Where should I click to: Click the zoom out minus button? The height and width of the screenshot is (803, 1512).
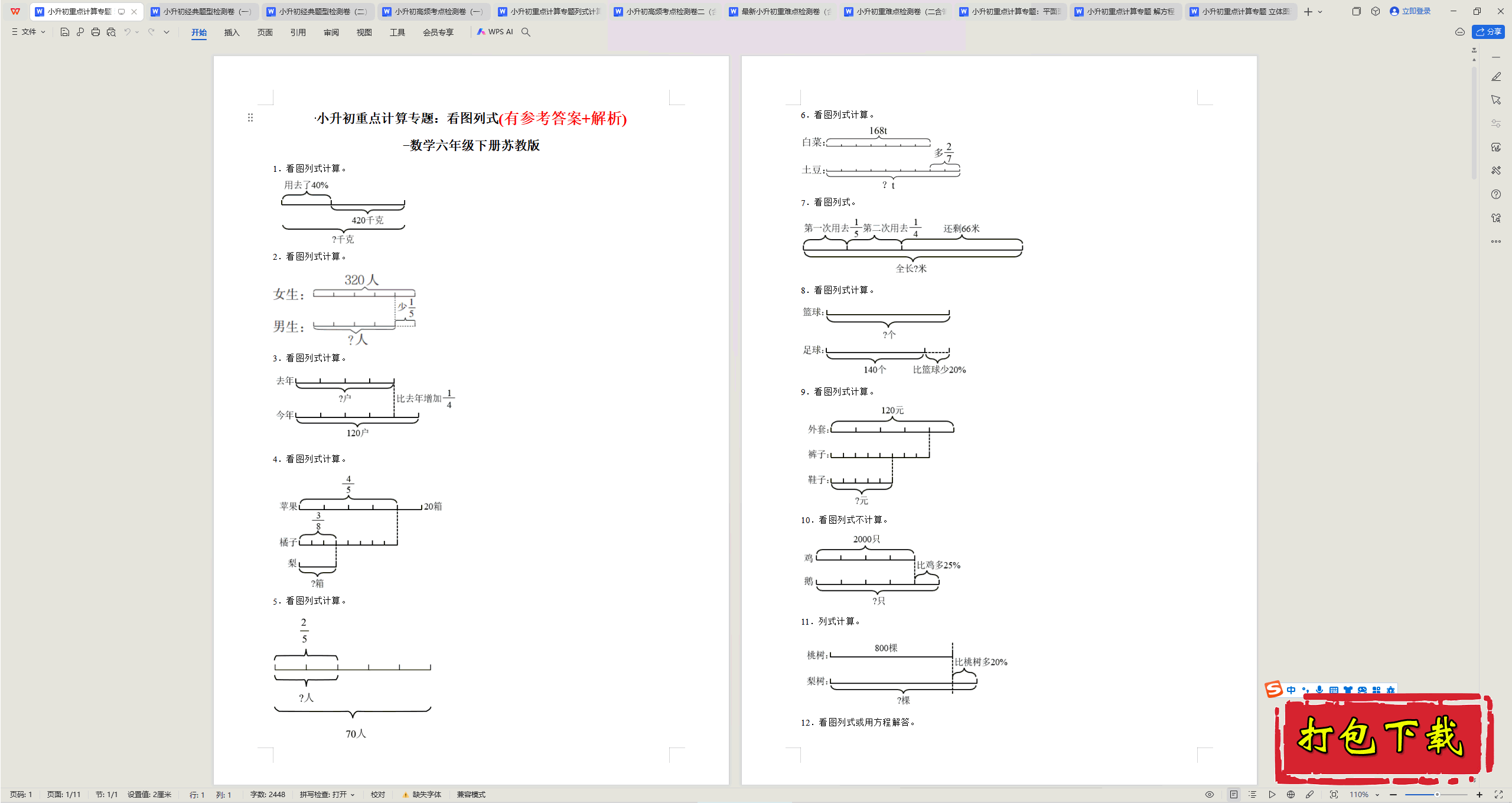[x=1393, y=795]
